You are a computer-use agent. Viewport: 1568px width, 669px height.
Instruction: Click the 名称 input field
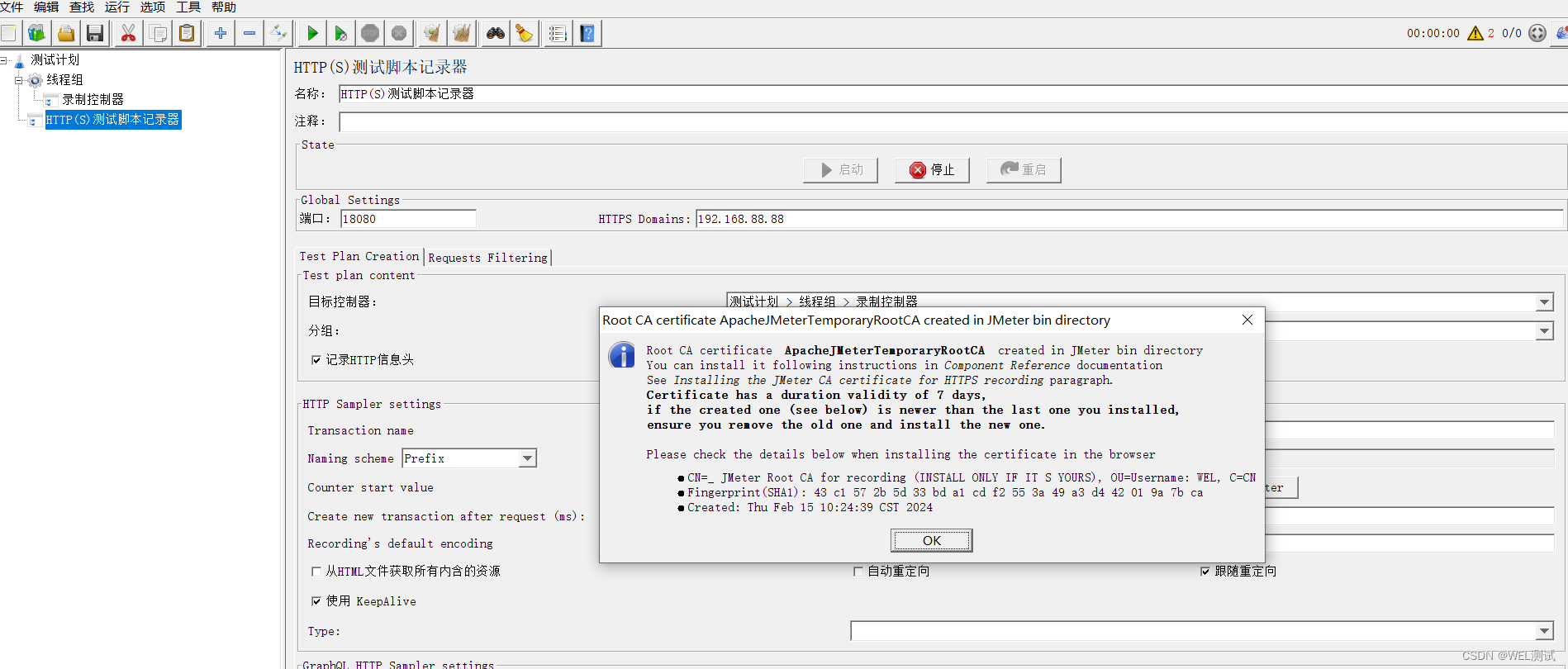click(953, 94)
